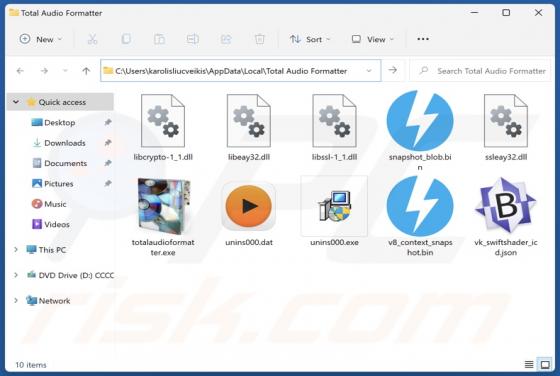Viewport: 560px width, 376px height.
Task: Click the Go to arrow button
Action: pyautogui.click(x=392, y=70)
